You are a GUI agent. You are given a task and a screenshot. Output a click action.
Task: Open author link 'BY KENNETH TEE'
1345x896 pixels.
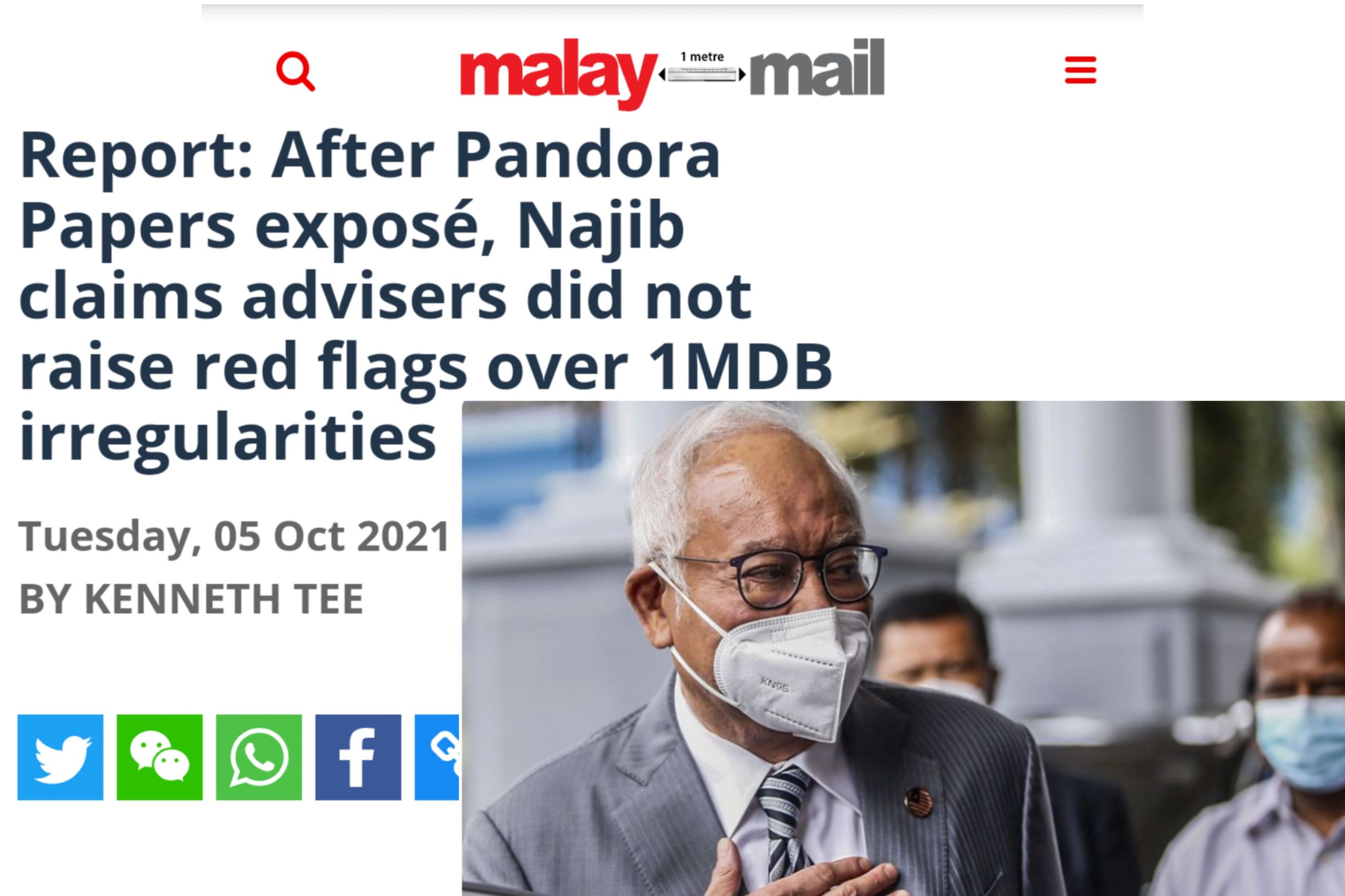pyautogui.click(x=191, y=599)
